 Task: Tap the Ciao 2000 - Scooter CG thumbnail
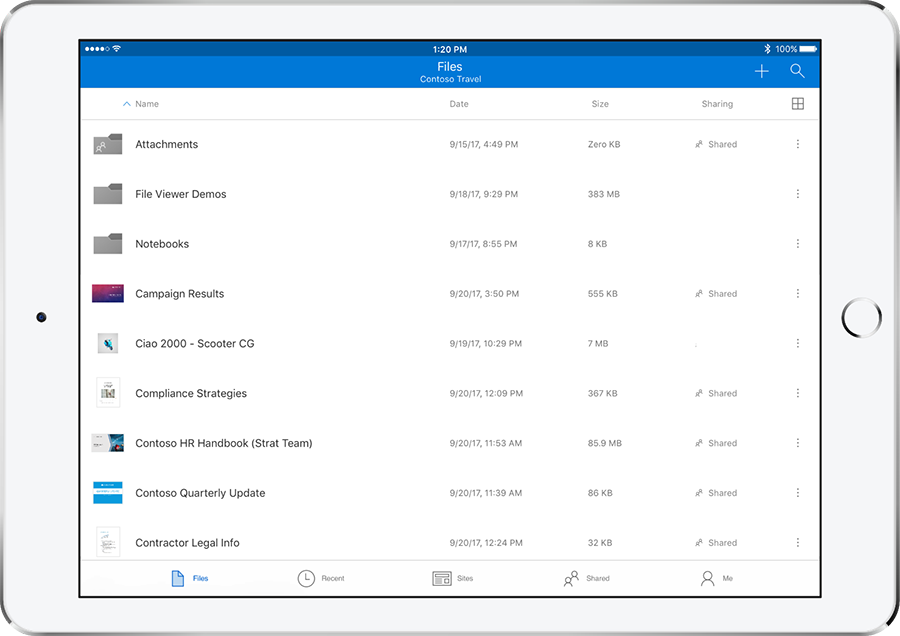[108, 343]
